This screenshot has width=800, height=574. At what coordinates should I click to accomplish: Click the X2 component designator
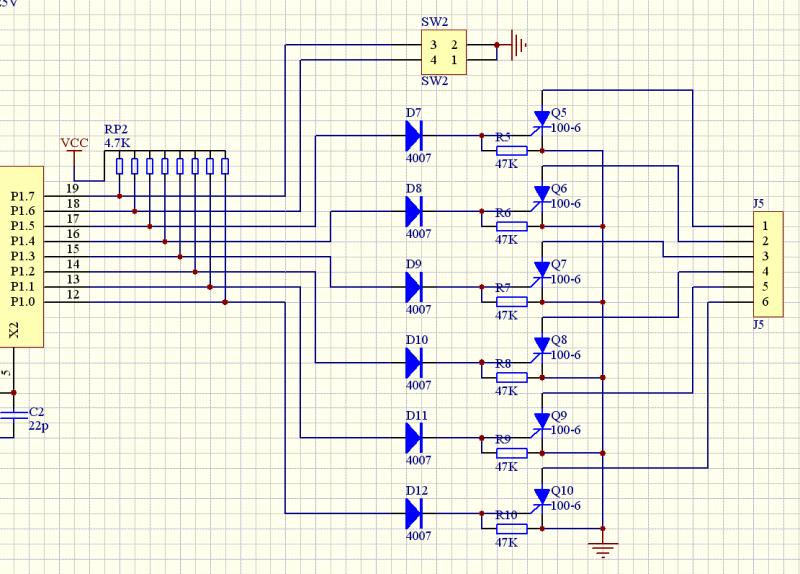[14, 331]
